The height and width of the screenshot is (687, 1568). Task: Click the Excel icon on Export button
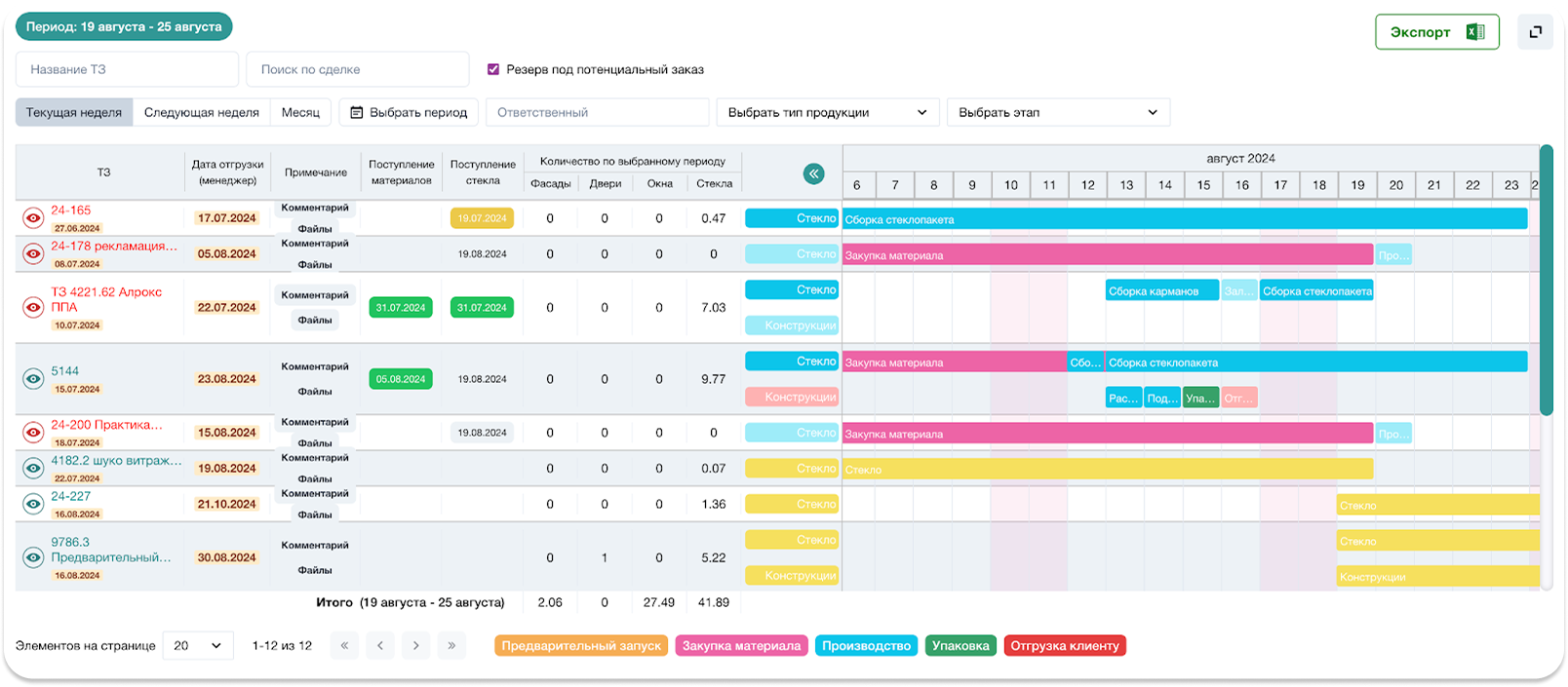(x=1475, y=32)
